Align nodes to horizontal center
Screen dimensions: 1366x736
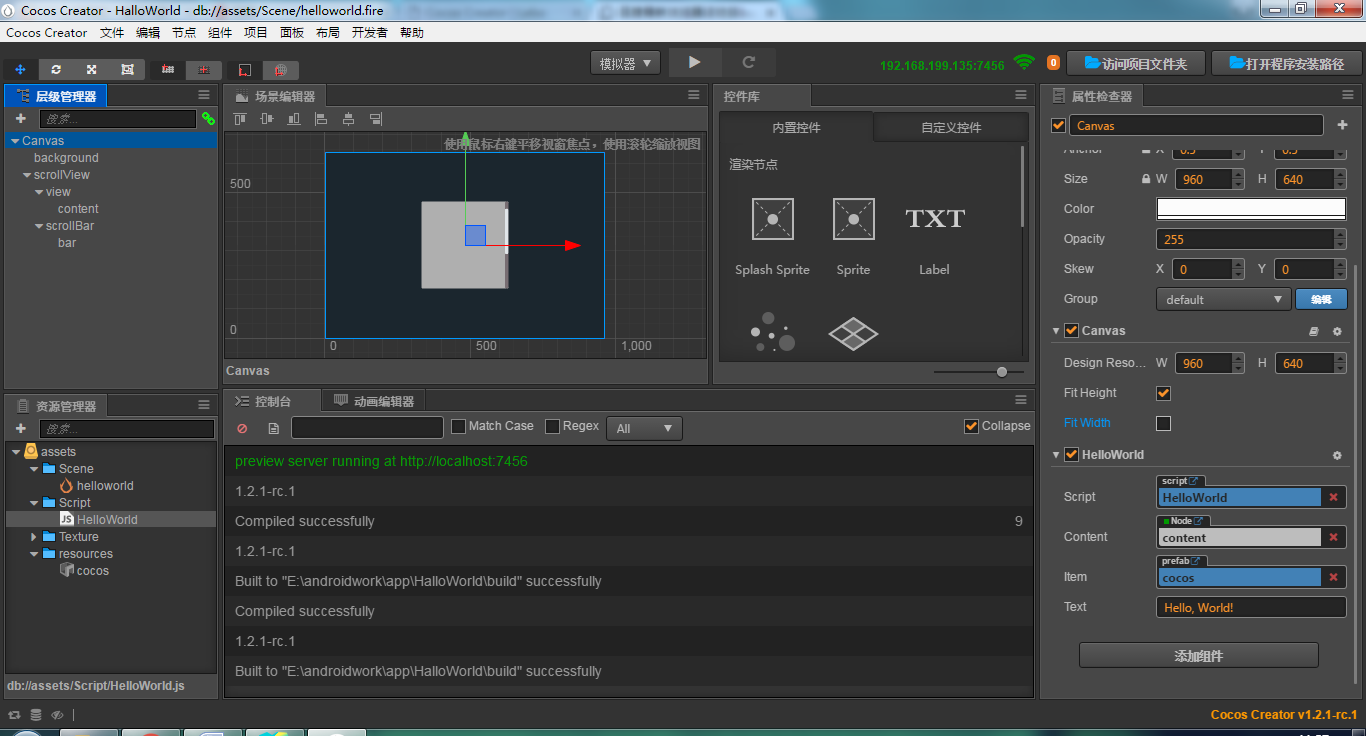pos(348,118)
